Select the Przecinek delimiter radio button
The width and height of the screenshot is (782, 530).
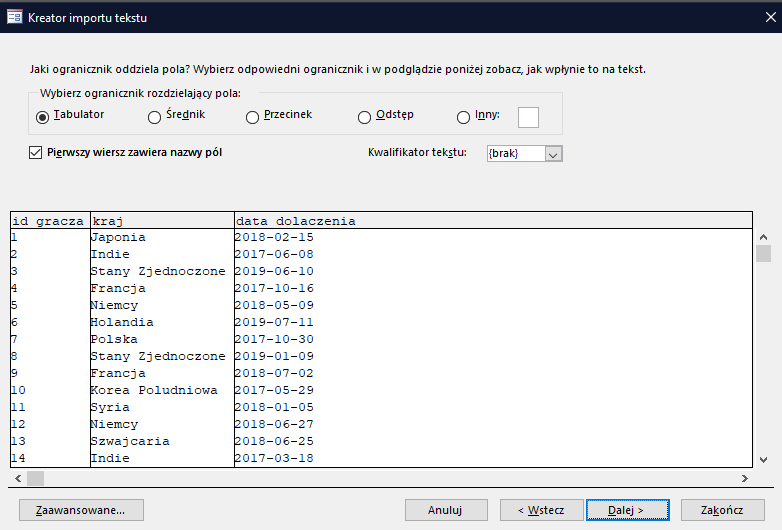coord(252,117)
